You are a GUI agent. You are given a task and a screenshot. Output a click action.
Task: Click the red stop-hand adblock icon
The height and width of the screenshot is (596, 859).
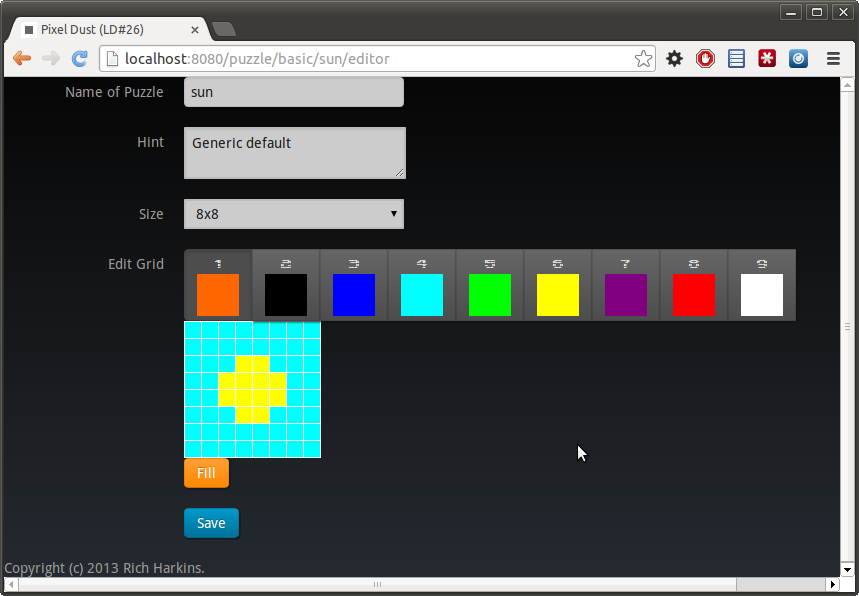[705, 59]
